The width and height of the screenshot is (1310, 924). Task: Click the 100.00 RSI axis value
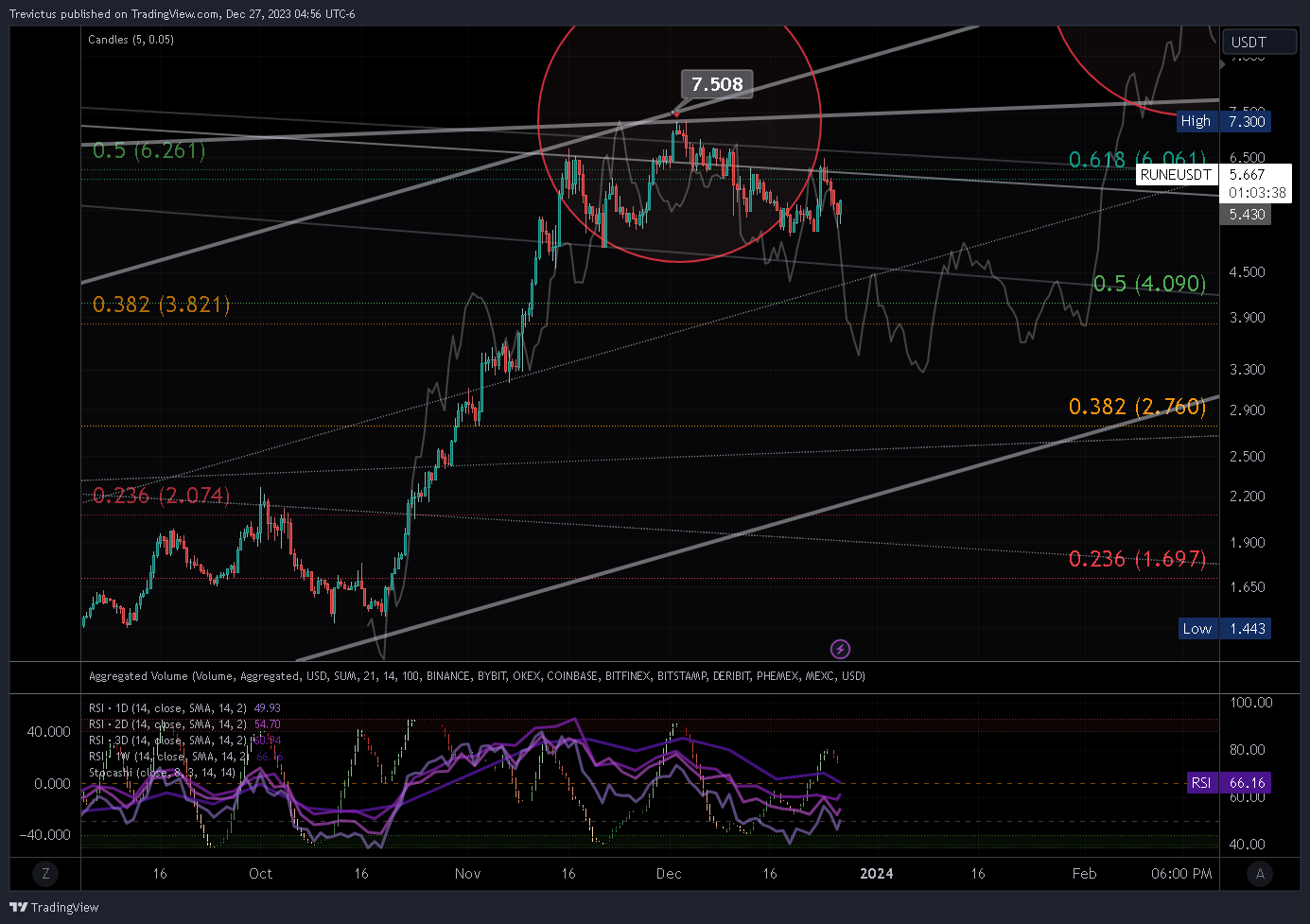pos(1250,703)
